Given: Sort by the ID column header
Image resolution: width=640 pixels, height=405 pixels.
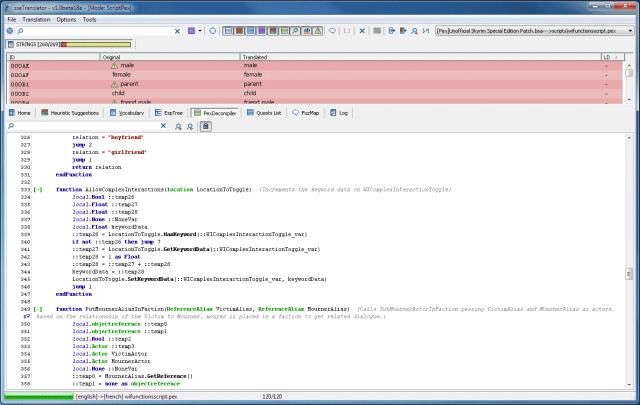Looking at the screenshot, I should (x=54, y=57).
